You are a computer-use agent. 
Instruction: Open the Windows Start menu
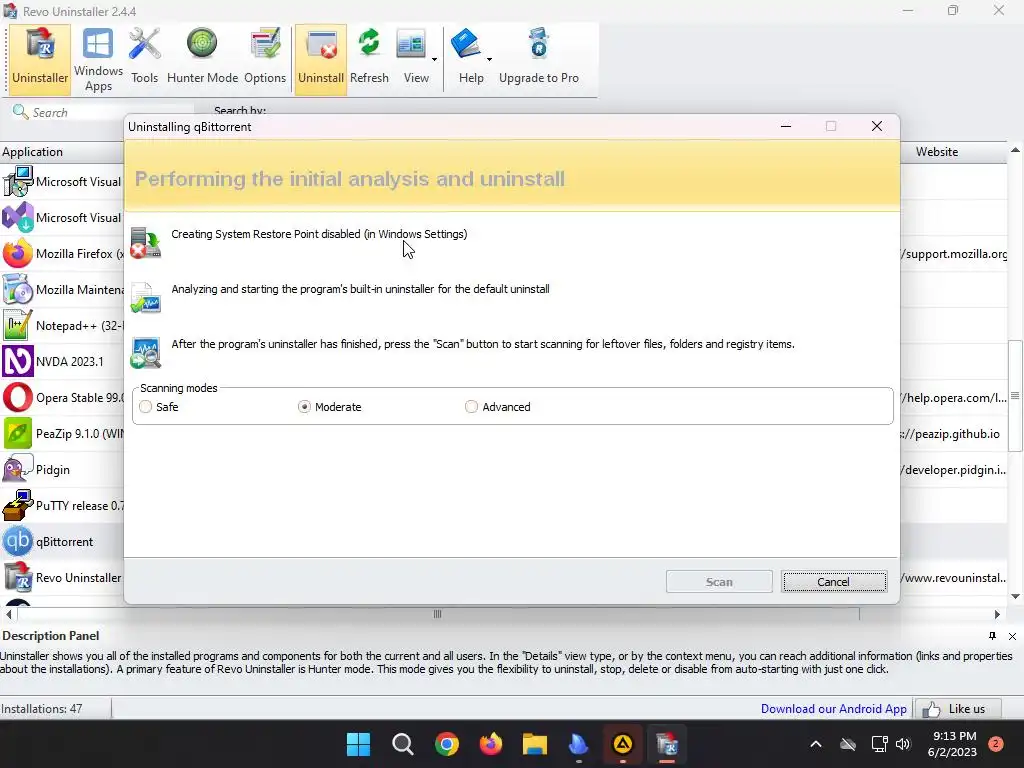(359, 744)
